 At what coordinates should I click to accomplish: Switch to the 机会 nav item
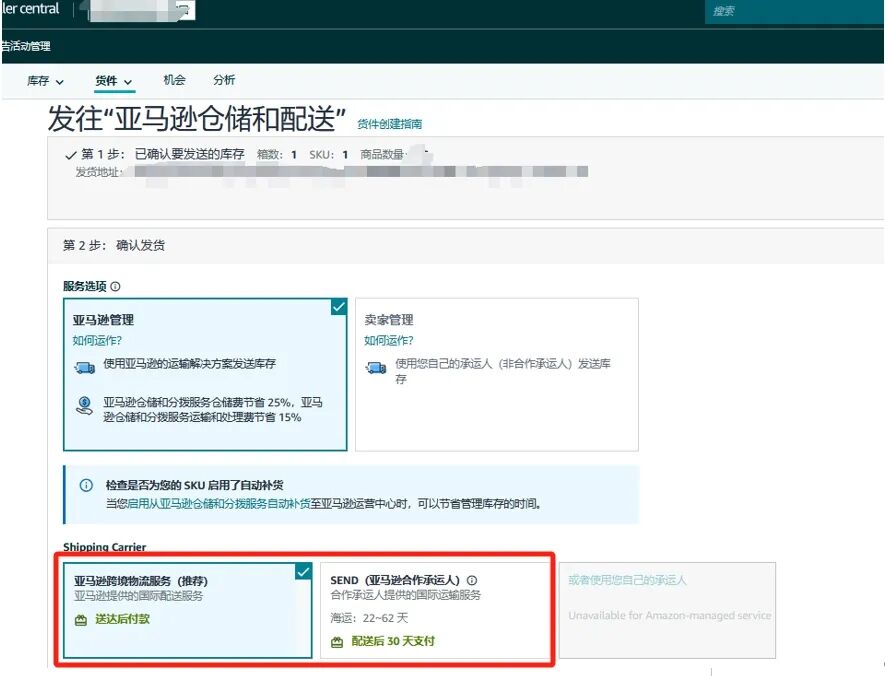[175, 80]
